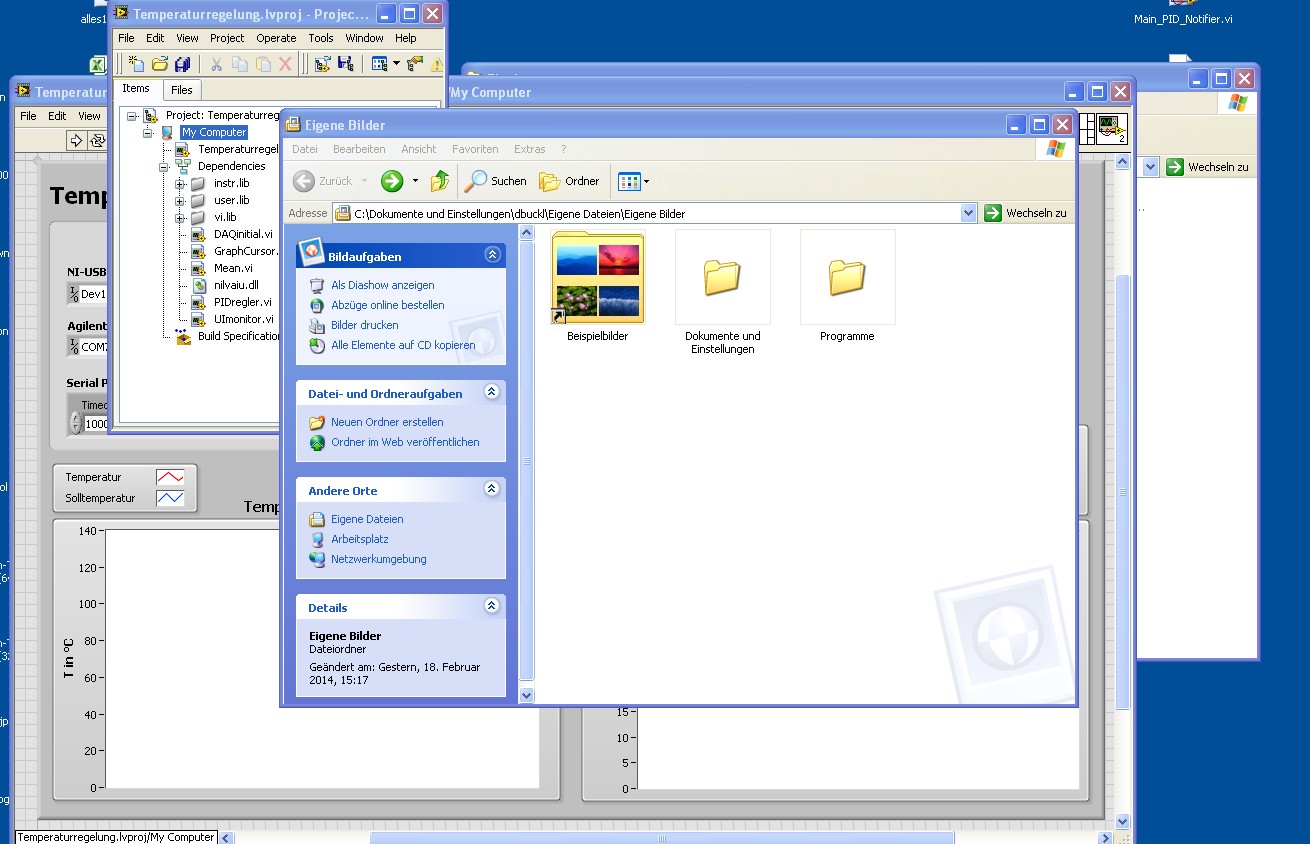Viewport: 1310px width, 844px height.
Task: Click the Bilder drucken link
Action: pos(365,325)
